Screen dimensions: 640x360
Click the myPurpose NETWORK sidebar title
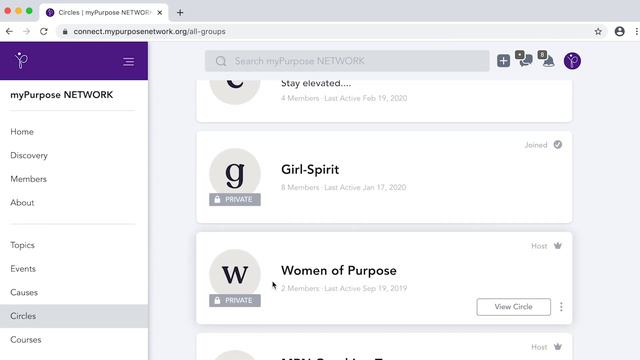[x=62, y=95]
